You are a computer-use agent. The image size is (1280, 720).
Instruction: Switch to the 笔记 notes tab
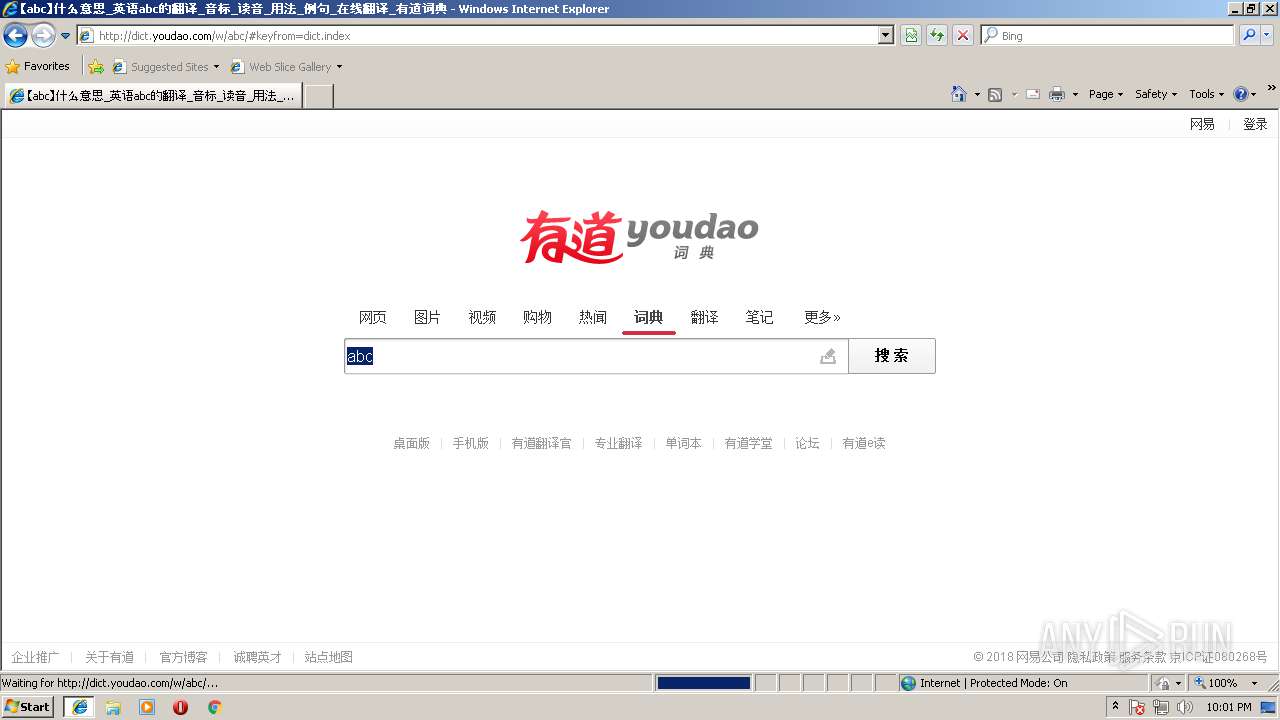click(759, 317)
